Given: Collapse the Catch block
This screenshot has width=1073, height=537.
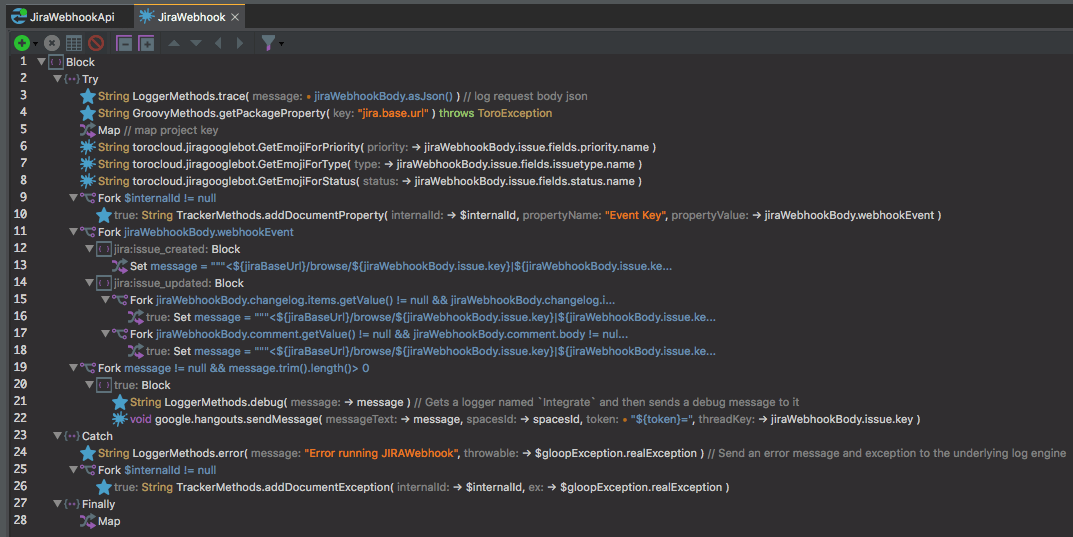Looking at the screenshot, I should 57,436.
